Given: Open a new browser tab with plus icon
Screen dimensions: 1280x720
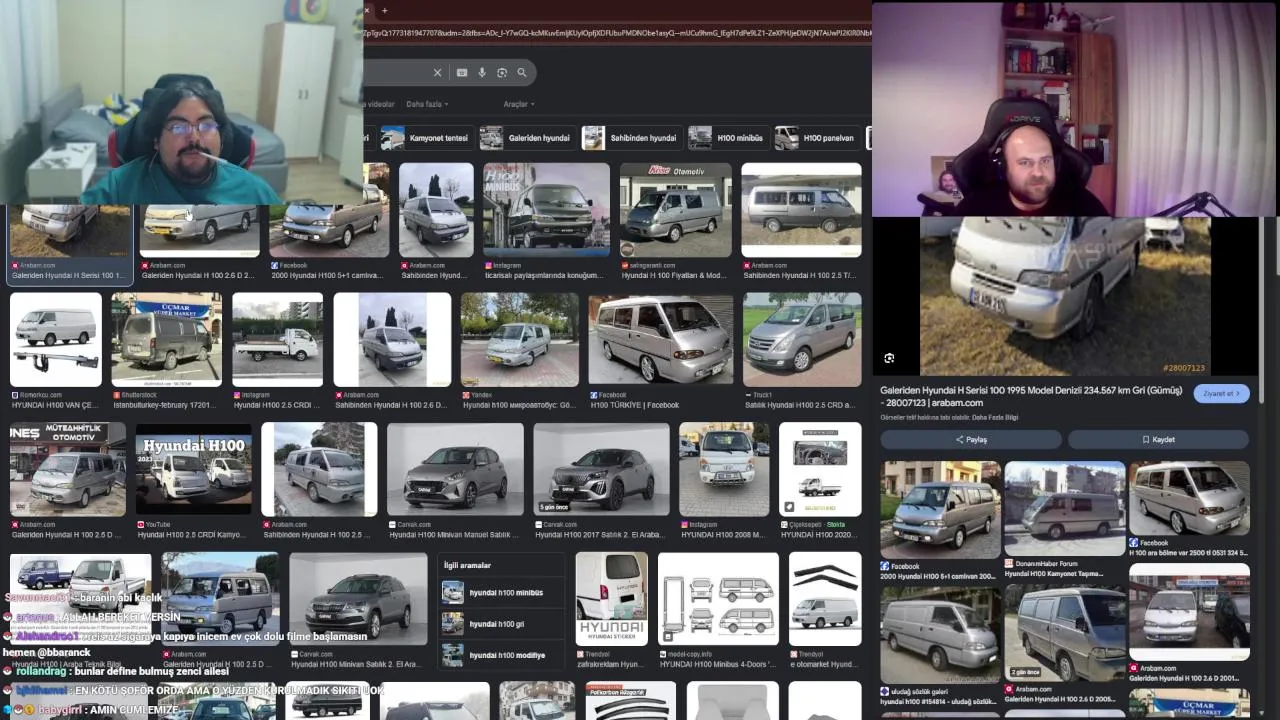Looking at the screenshot, I should pyautogui.click(x=385, y=10).
